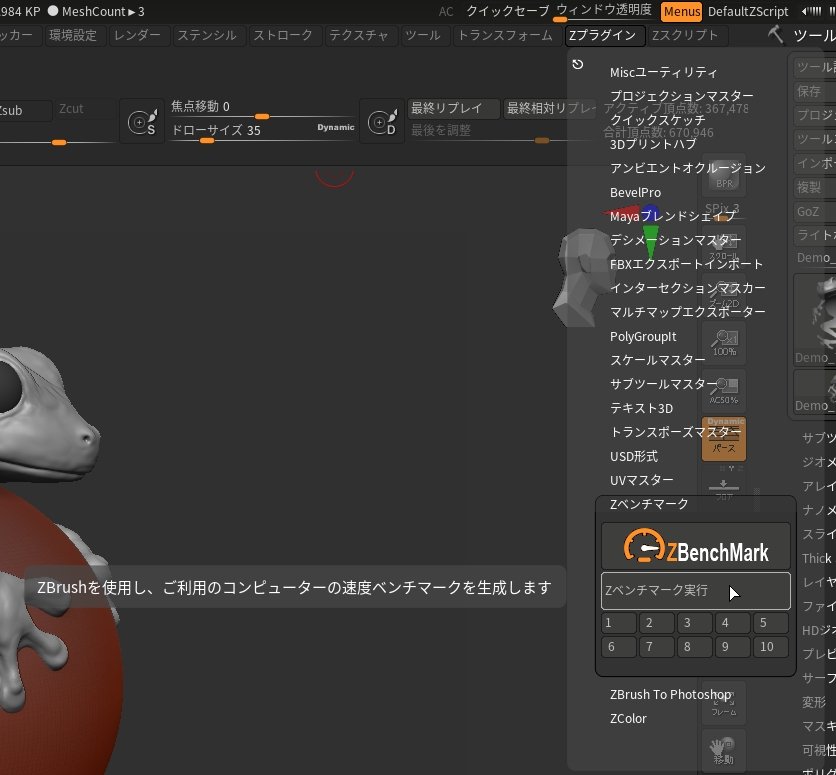The height and width of the screenshot is (775, 836).
Task: Expand the Miscユーティリティ section
Action: [664, 72]
